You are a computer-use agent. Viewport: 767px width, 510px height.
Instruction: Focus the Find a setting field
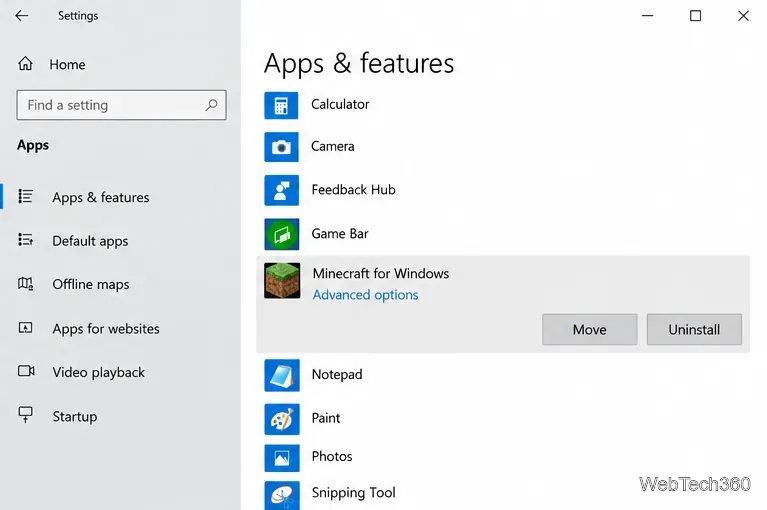[121, 105]
